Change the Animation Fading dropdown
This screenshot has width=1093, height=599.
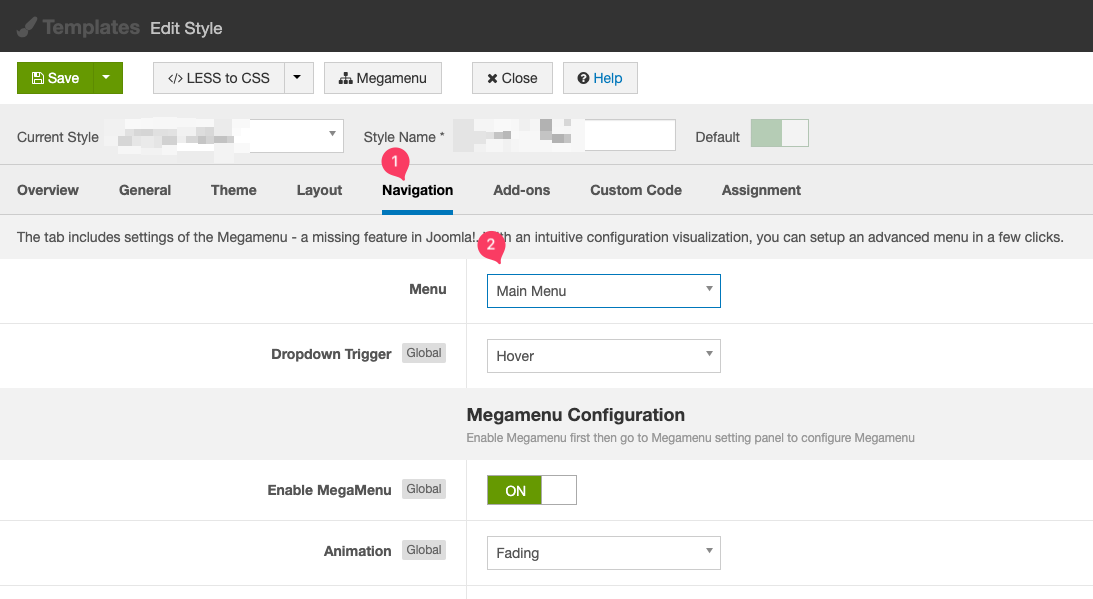603,552
